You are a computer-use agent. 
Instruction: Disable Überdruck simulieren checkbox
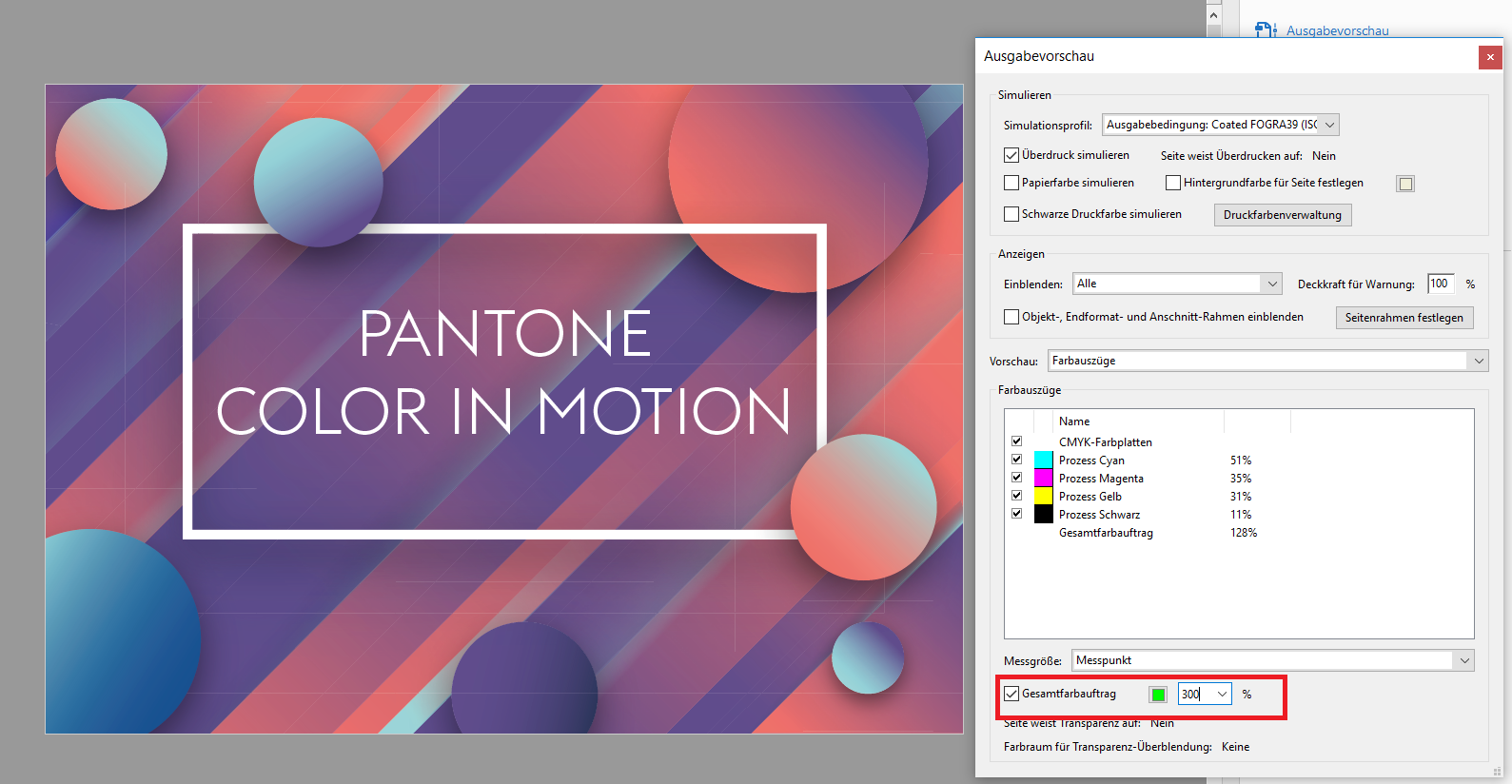tap(1011, 155)
